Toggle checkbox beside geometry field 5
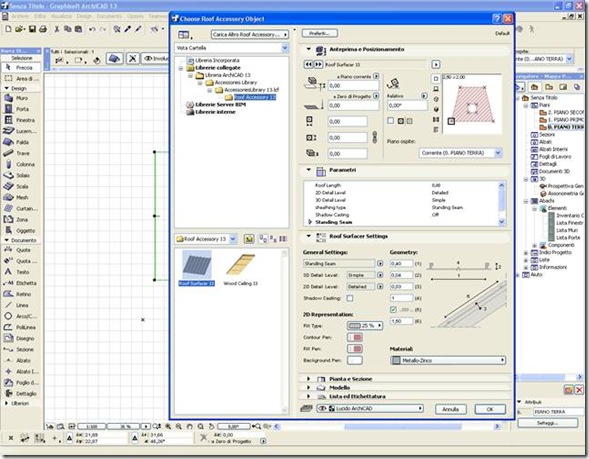Viewport: 589px width, 459px height. (x=393, y=310)
